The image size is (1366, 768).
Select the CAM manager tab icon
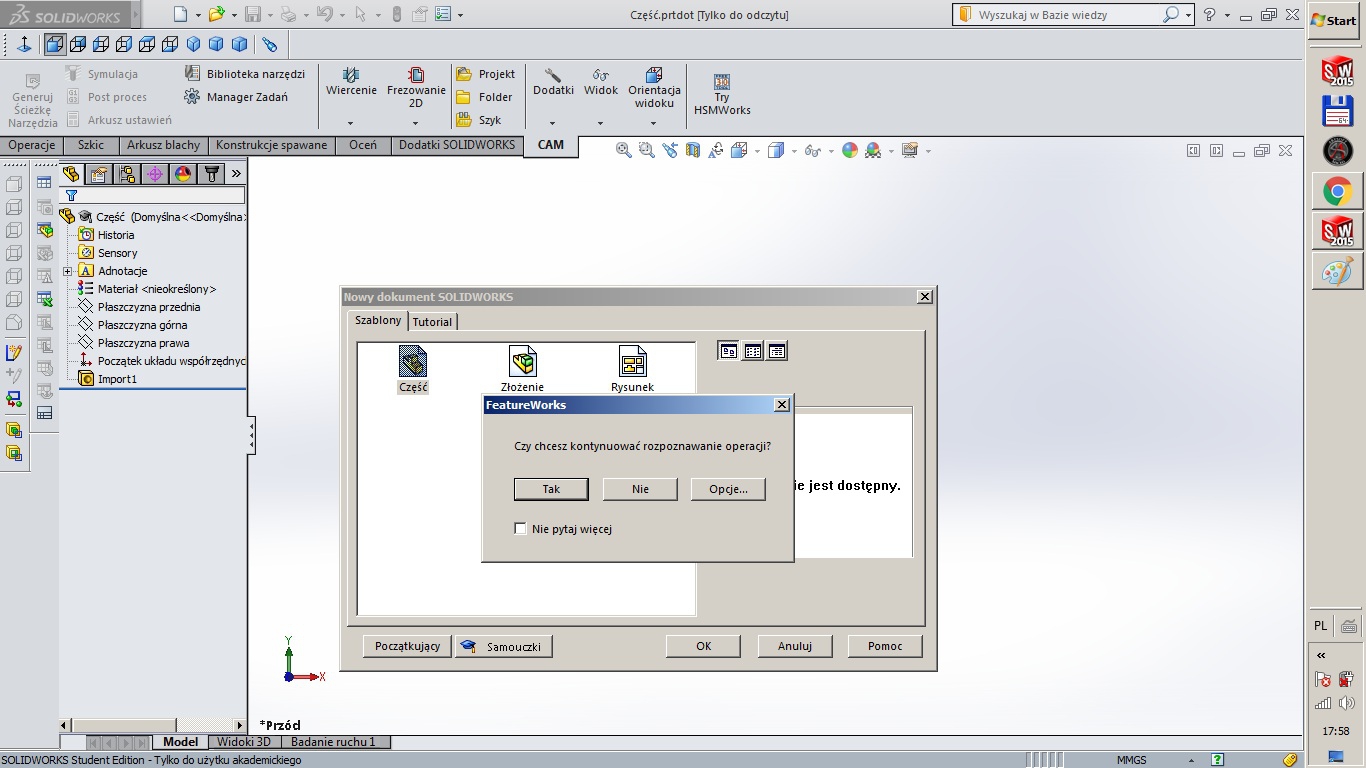point(211,174)
